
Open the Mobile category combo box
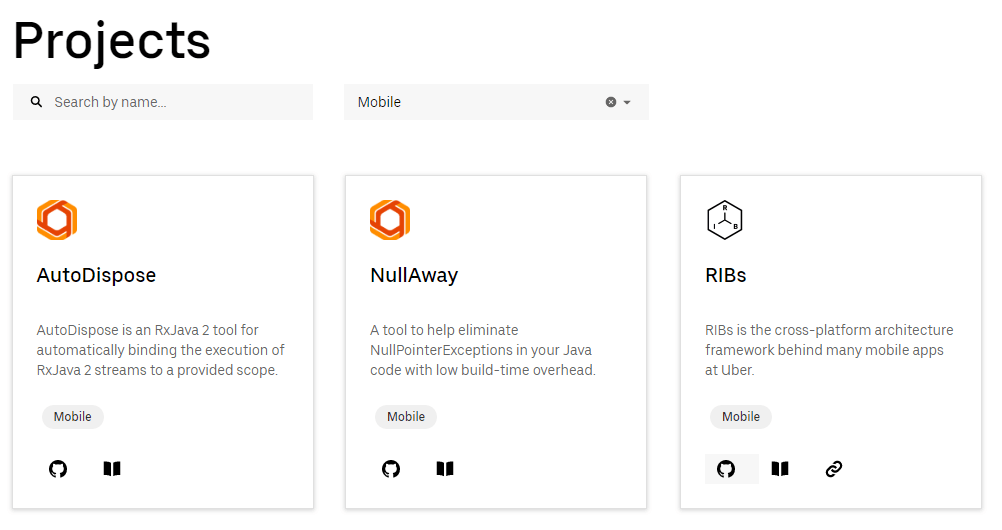click(x=470, y=102)
